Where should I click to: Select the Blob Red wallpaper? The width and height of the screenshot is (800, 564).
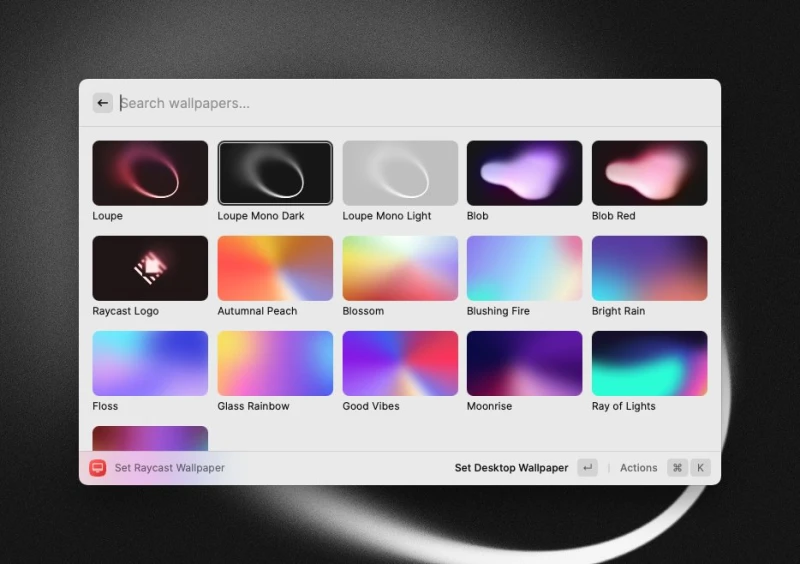[649, 173]
